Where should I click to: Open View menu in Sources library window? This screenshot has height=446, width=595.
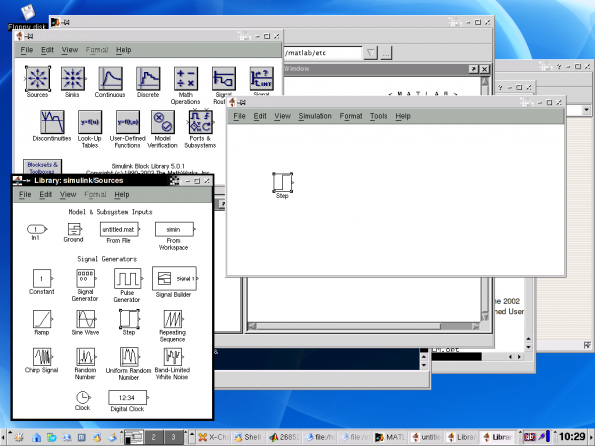tap(68, 194)
